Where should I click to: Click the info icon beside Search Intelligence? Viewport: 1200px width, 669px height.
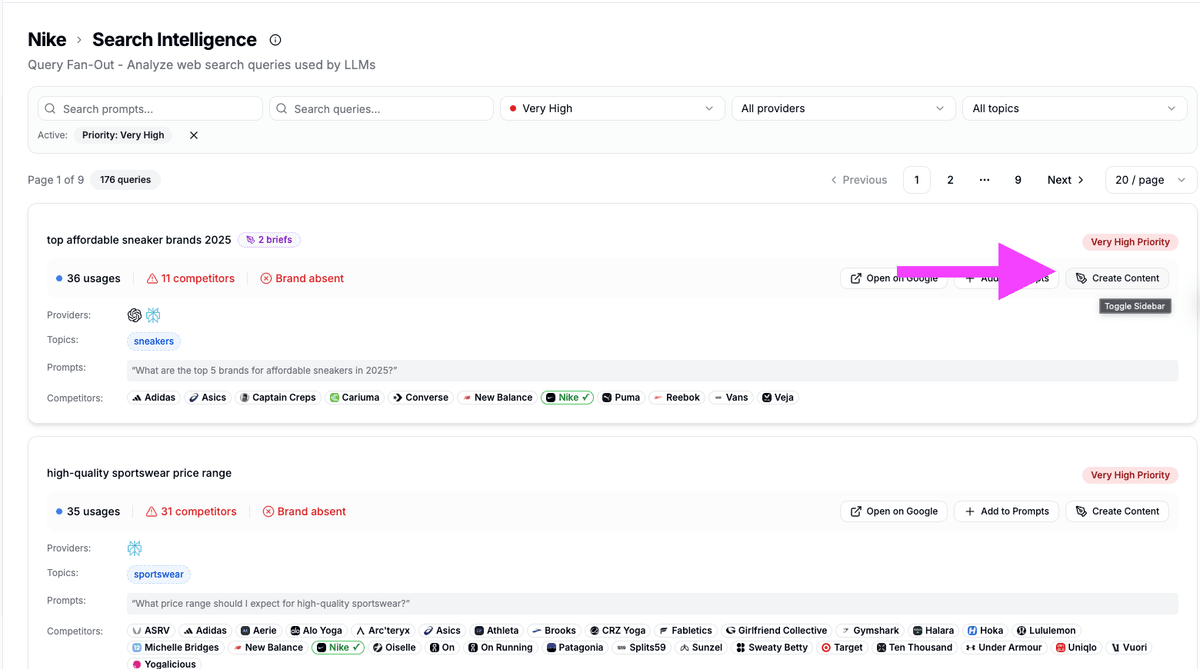275,40
